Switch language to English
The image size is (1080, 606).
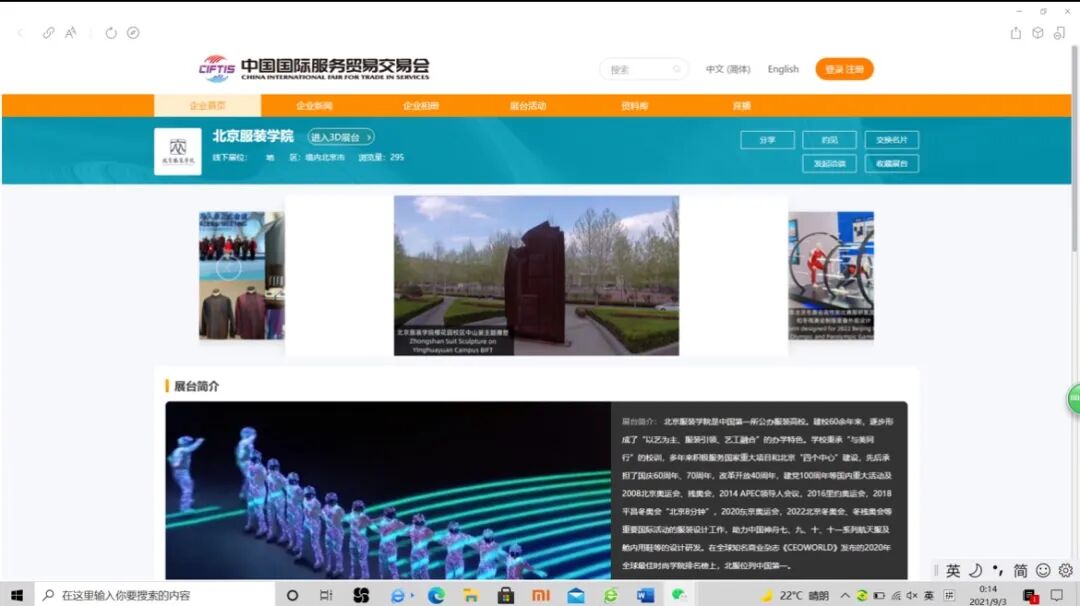(783, 69)
